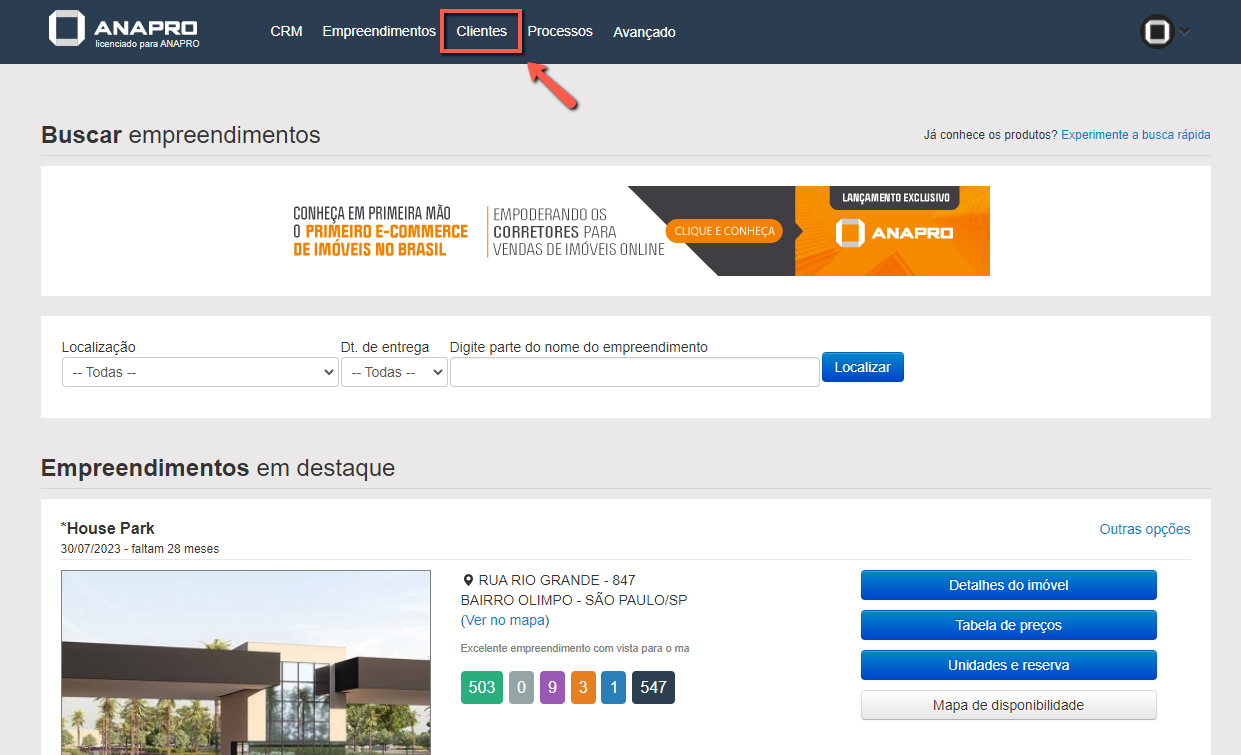Image resolution: width=1241 pixels, height=755 pixels.
Task: Open the user profile avatar menu
Action: pyautogui.click(x=1157, y=32)
